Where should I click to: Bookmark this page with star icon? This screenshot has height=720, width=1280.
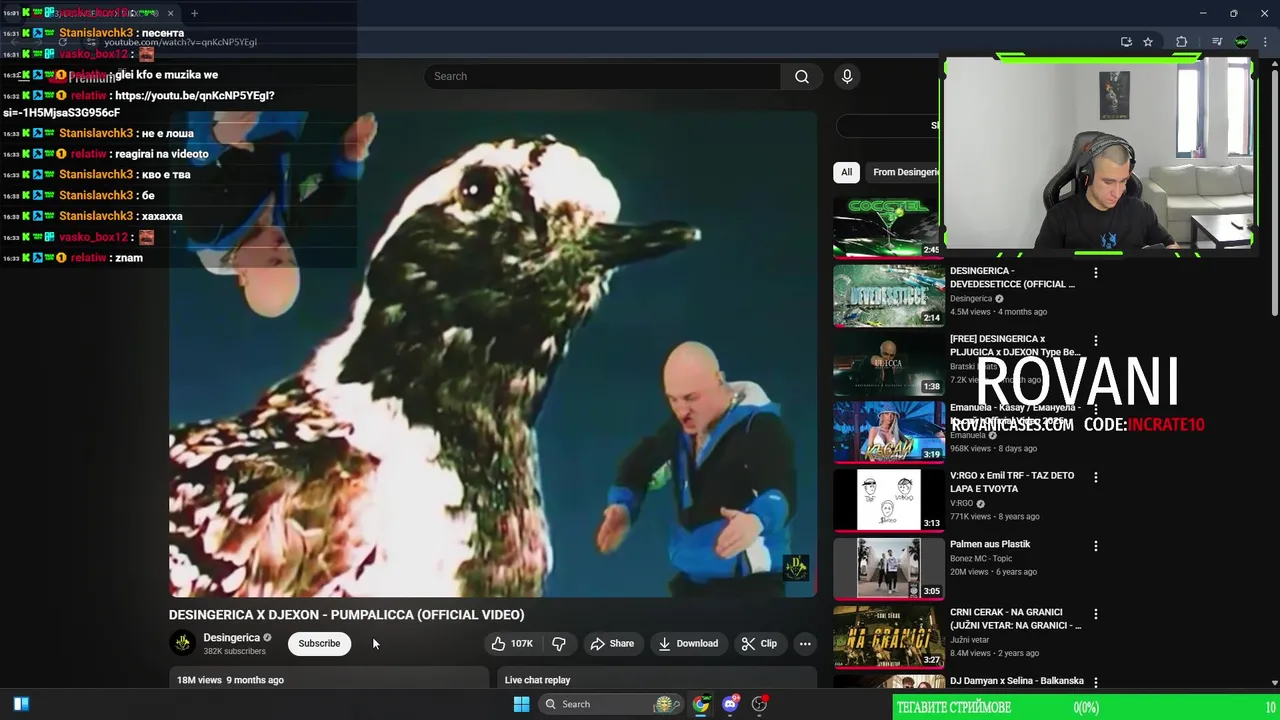[x=1148, y=42]
